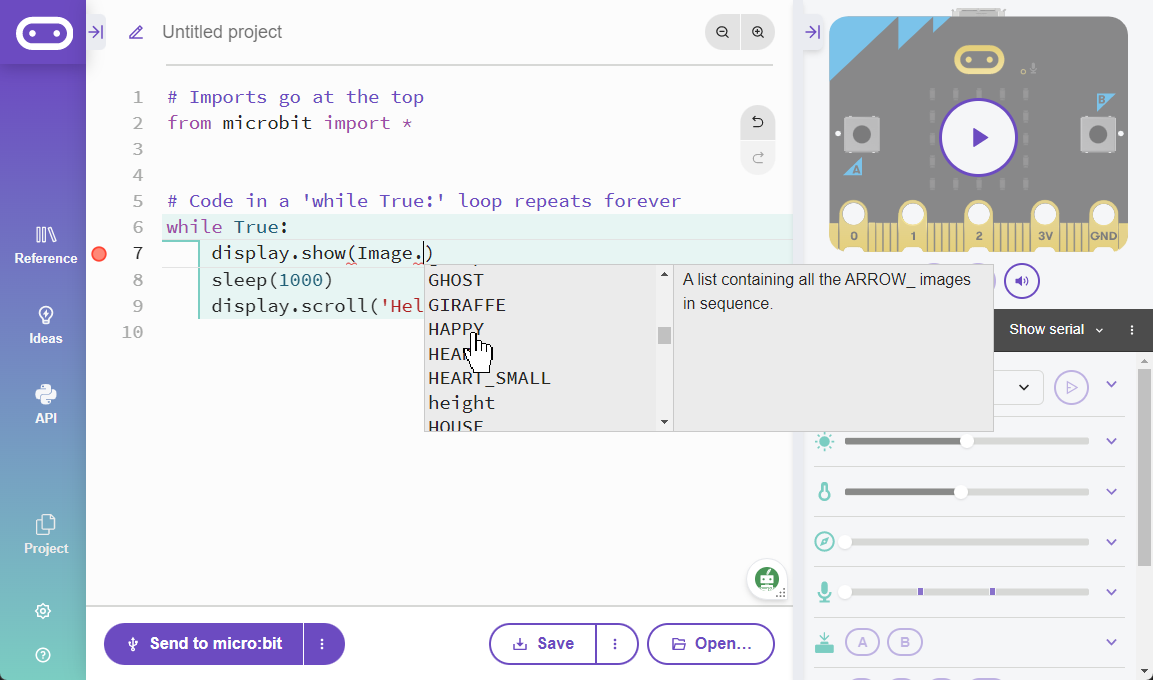Undo the last edit
The image size is (1153, 680).
[x=757, y=122]
